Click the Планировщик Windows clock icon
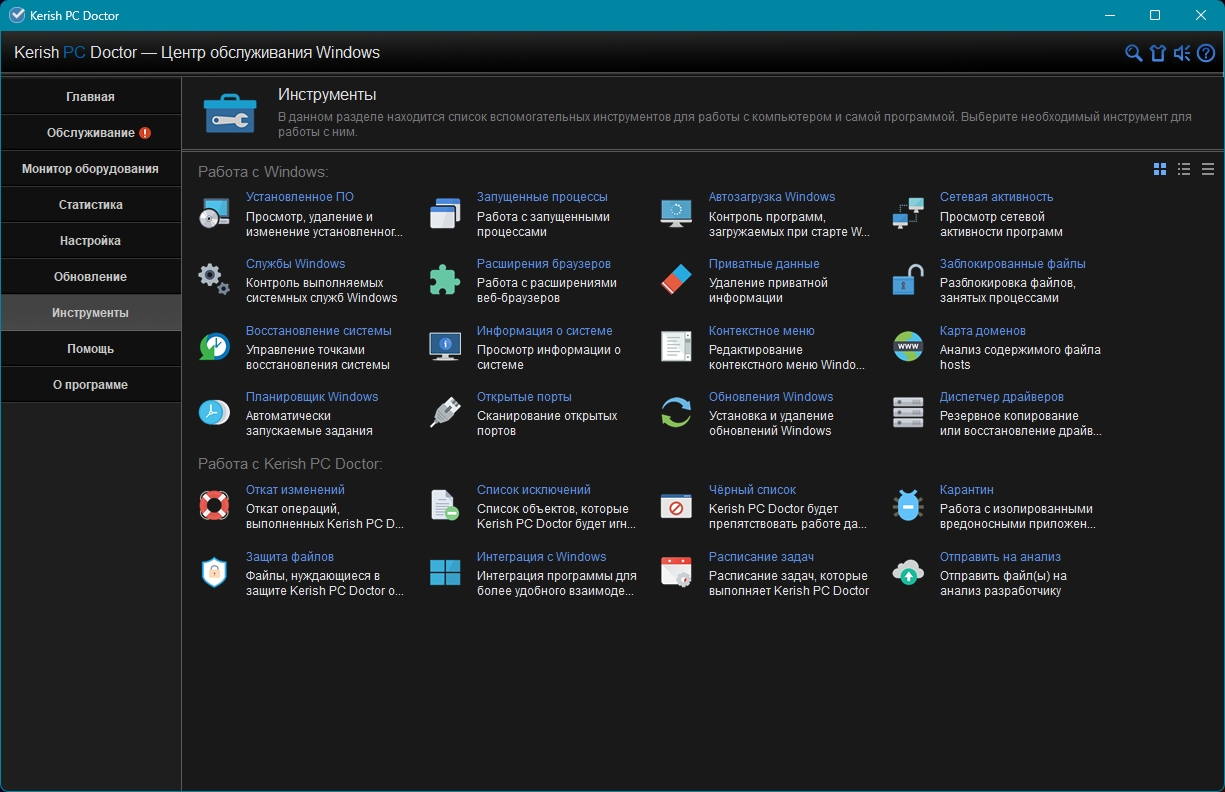 215,413
